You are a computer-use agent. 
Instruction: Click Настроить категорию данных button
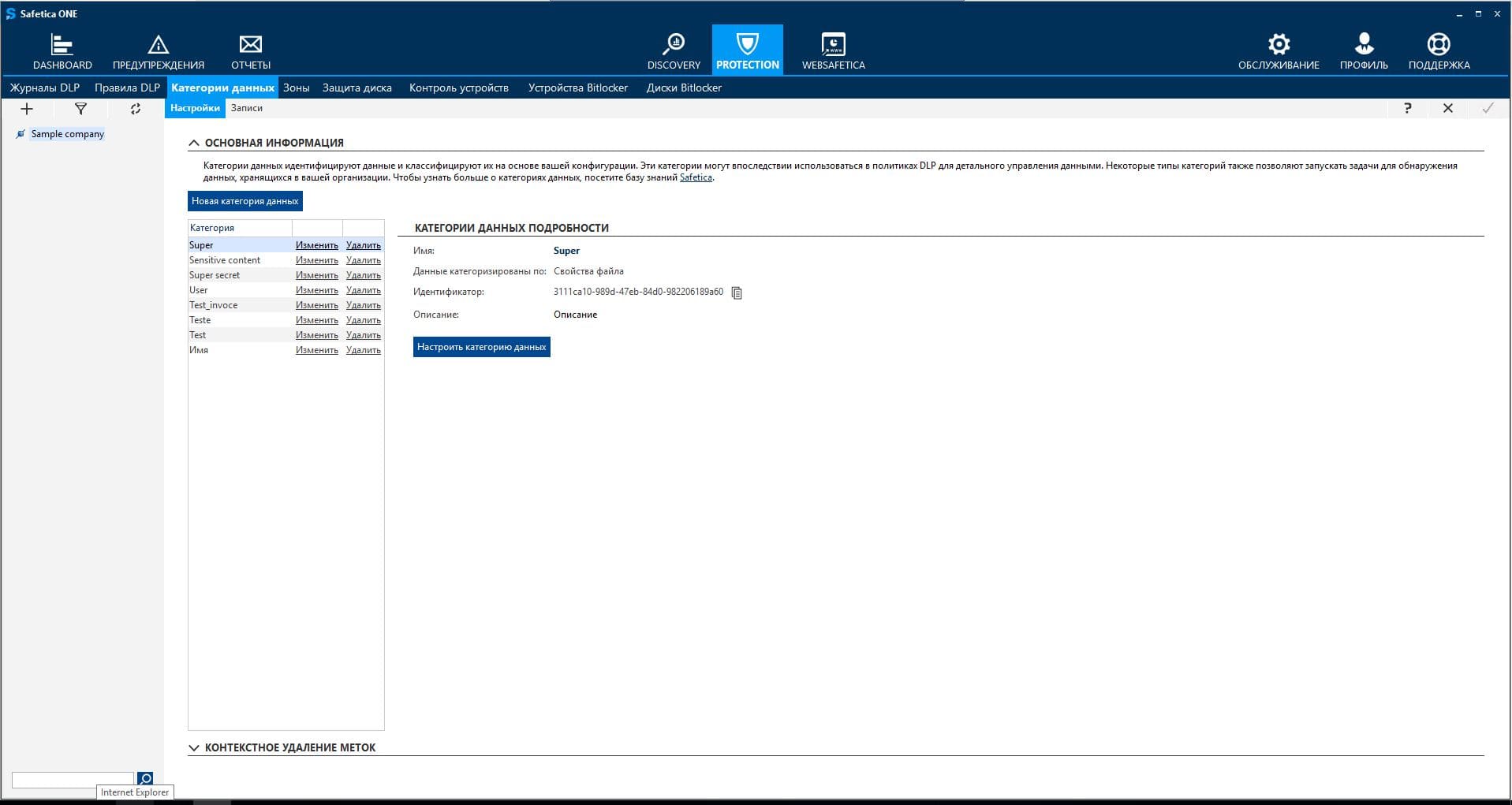point(481,347)
